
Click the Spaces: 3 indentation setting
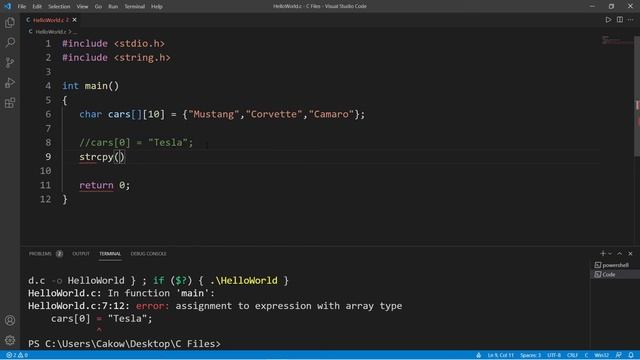(530, 355)
